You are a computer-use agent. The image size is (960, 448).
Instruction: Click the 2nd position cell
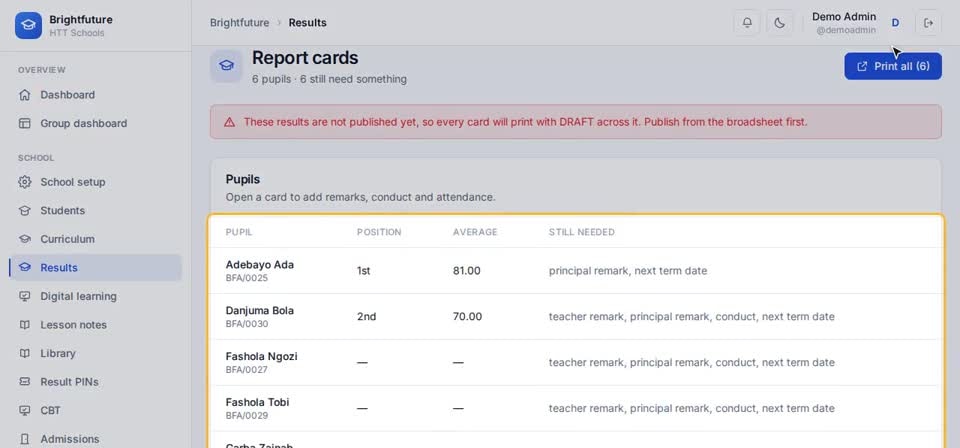tap(366, 316)
